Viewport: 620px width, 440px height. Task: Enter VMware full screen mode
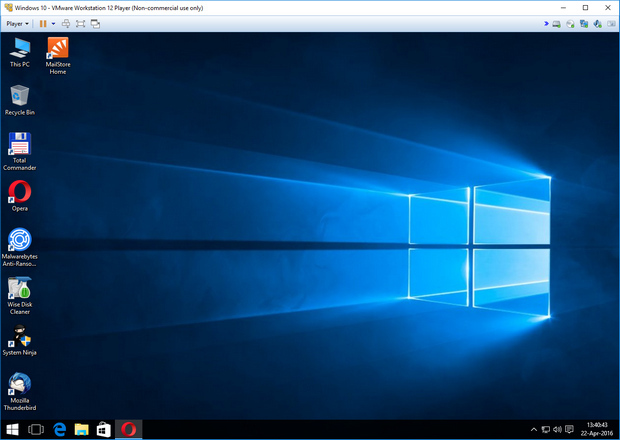(x=81, y=24)
